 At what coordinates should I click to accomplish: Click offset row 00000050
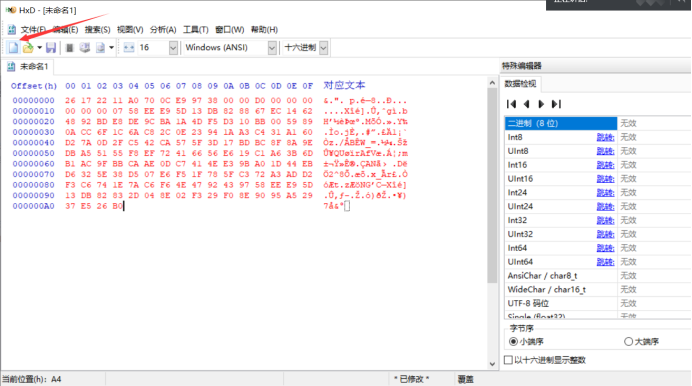34,153
